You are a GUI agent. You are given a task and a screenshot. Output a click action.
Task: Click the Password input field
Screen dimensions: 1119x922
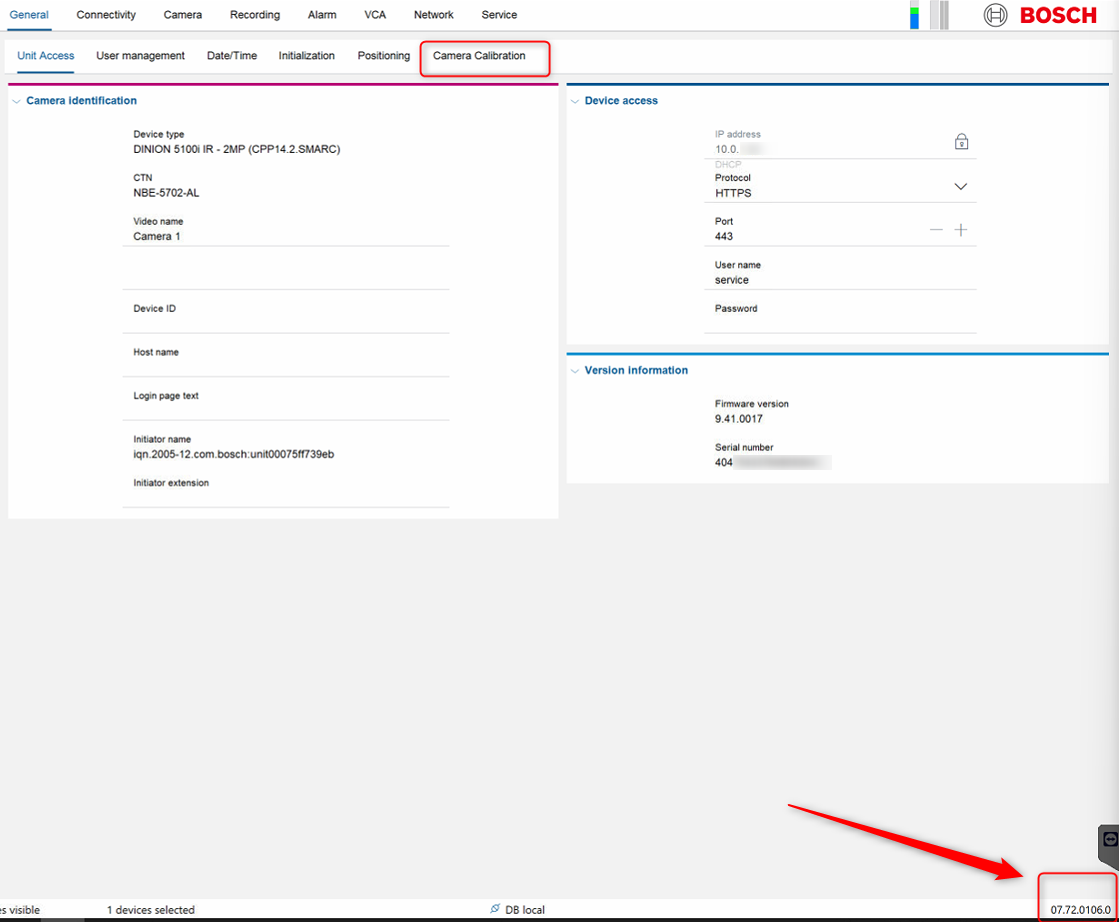[840, 323]
